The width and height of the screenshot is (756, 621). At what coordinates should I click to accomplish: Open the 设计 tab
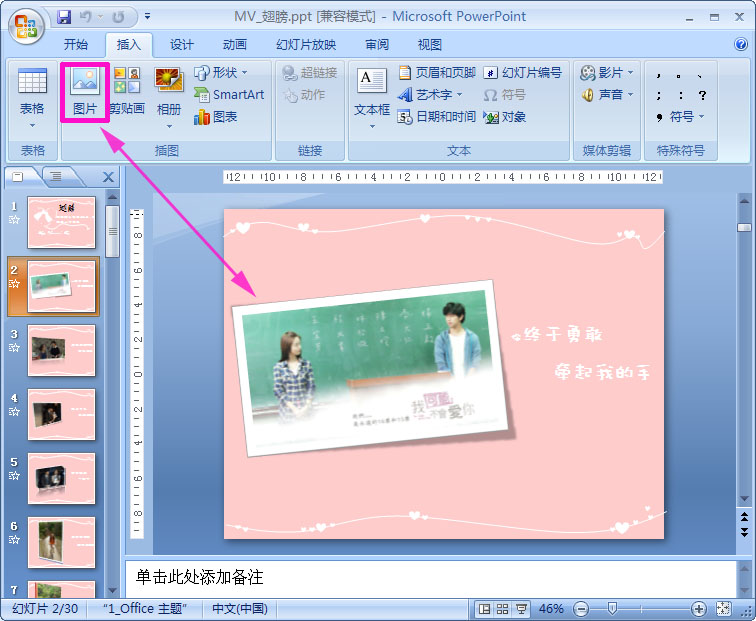coord(182,45)
